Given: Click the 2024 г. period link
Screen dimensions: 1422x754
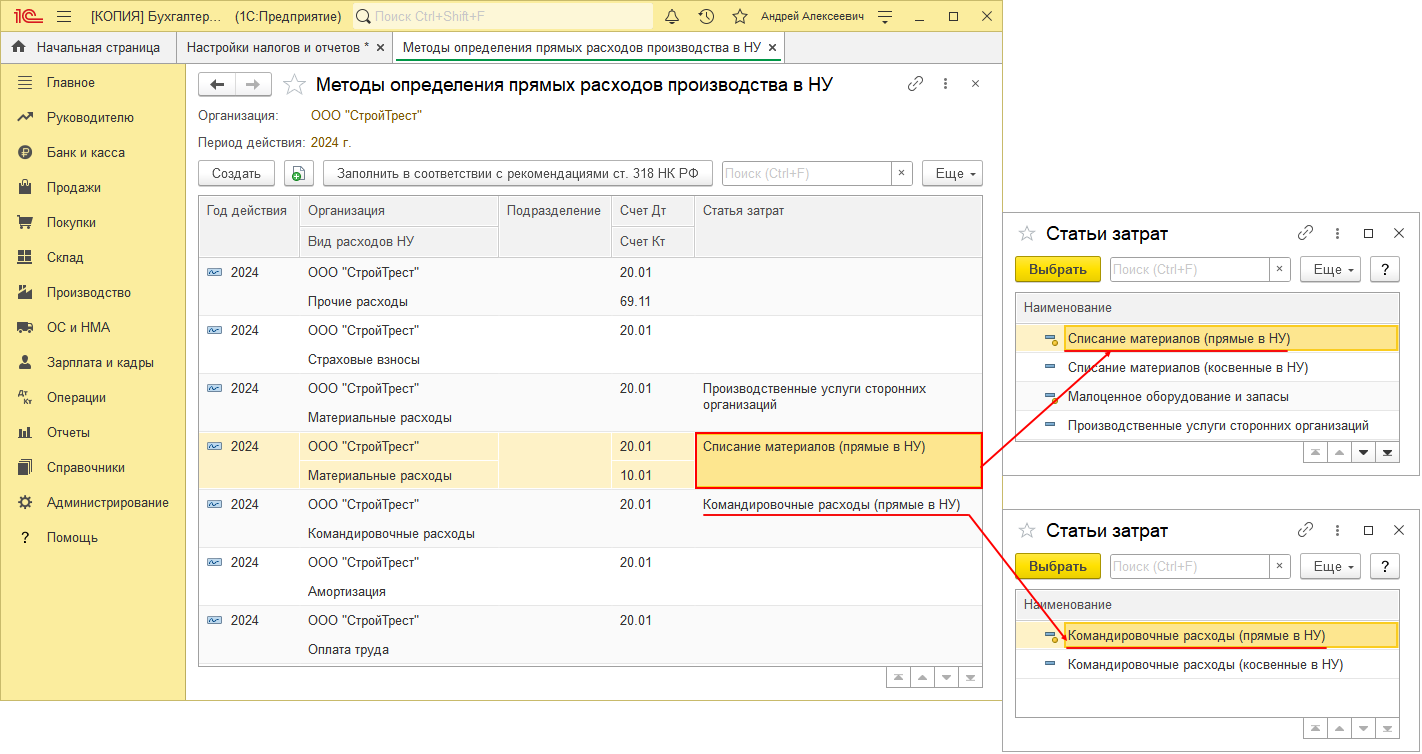Looking at the screenshot, I should tap(331, 142).
